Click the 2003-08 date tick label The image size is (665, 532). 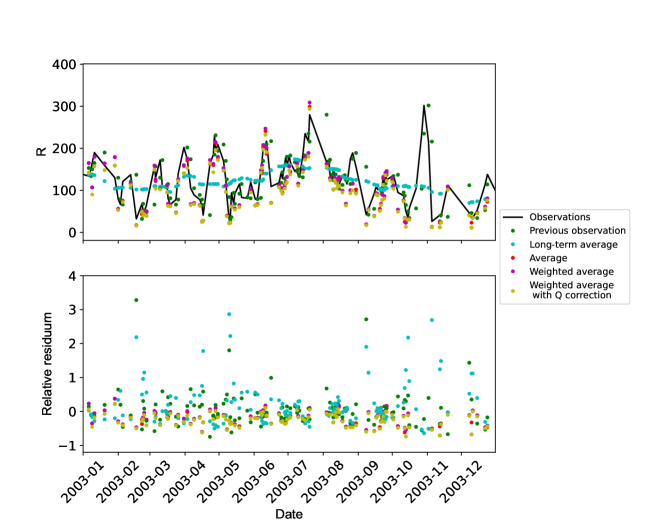tap(323, 481)
